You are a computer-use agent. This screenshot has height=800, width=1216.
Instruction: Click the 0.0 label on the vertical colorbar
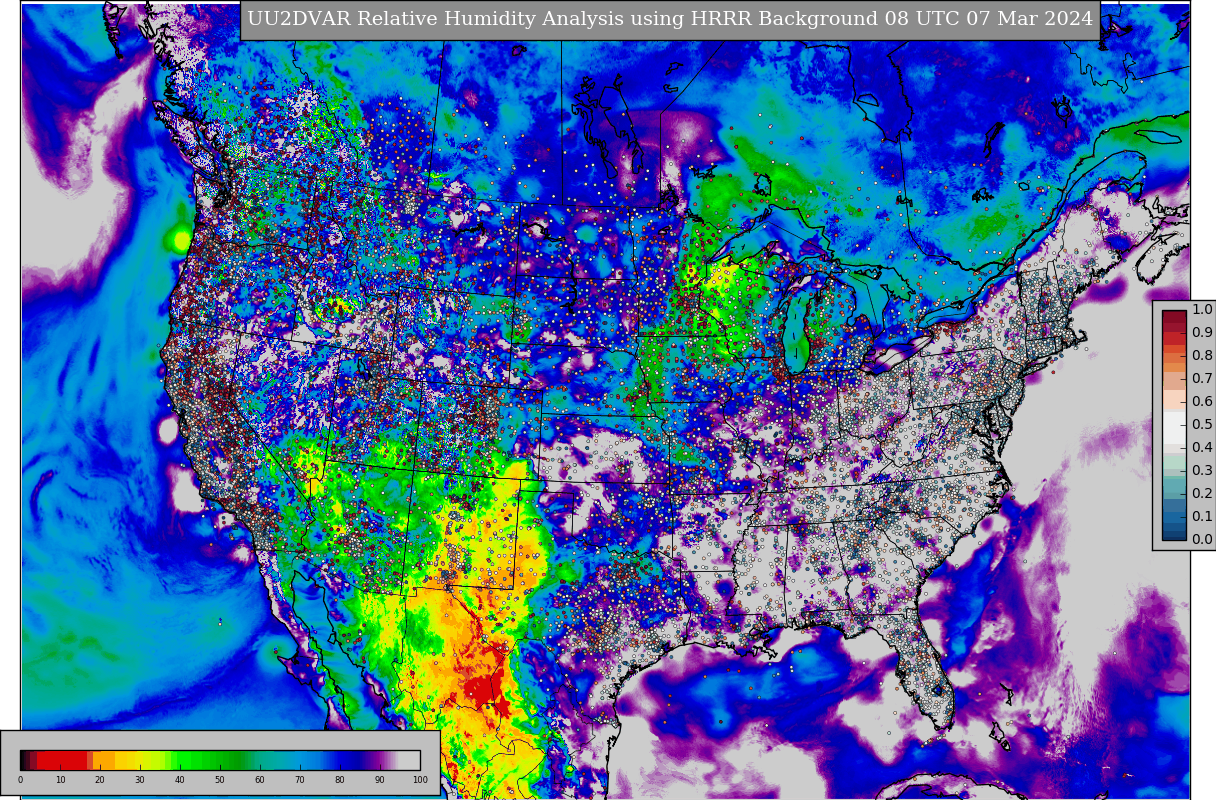click(1202, 540)
